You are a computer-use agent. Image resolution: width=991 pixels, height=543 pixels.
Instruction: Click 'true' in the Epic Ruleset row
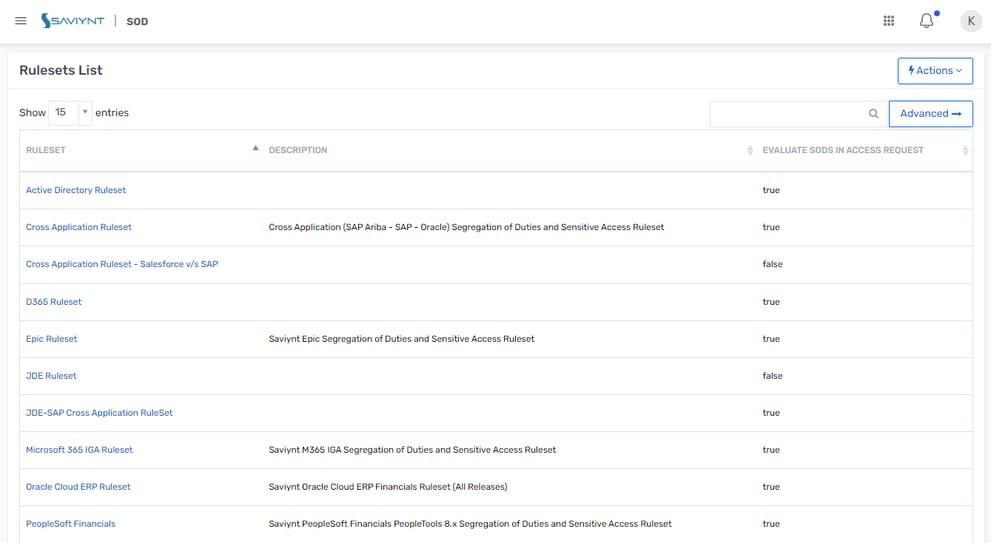pos(771,339)
